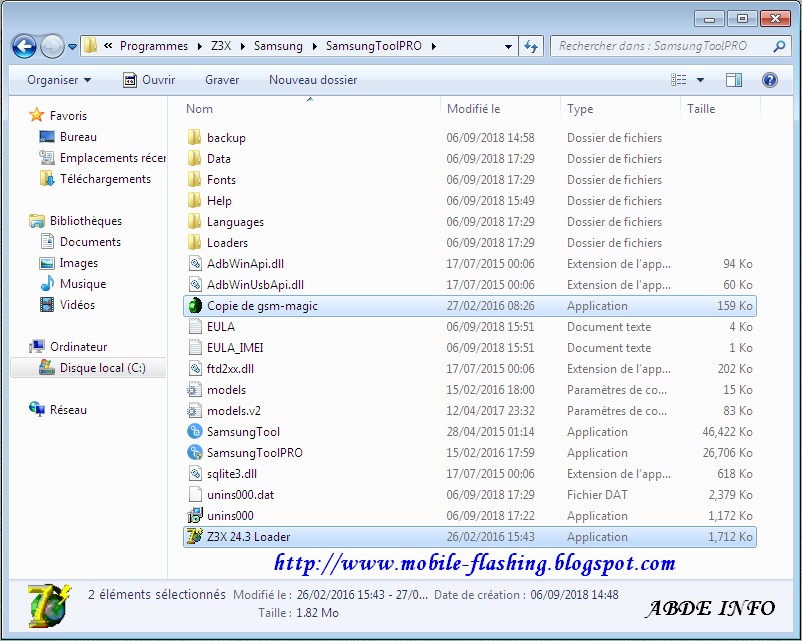Expand the Z3X breadcrumb arrow
Screen dimensions: 802x641
point(242,47)
